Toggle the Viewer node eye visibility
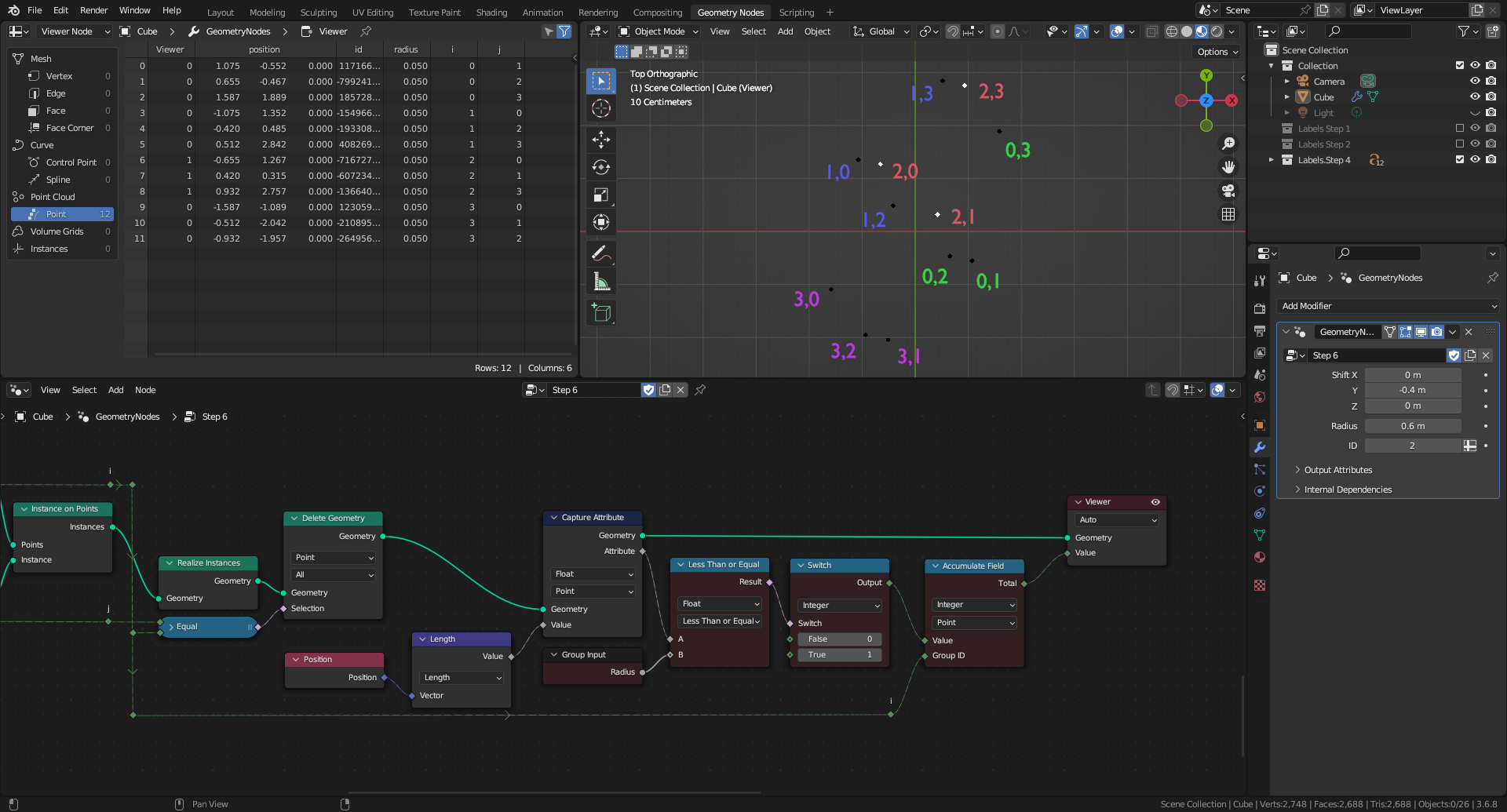This screenshot has height=812, width=1507. click(x=1155, y=502)
